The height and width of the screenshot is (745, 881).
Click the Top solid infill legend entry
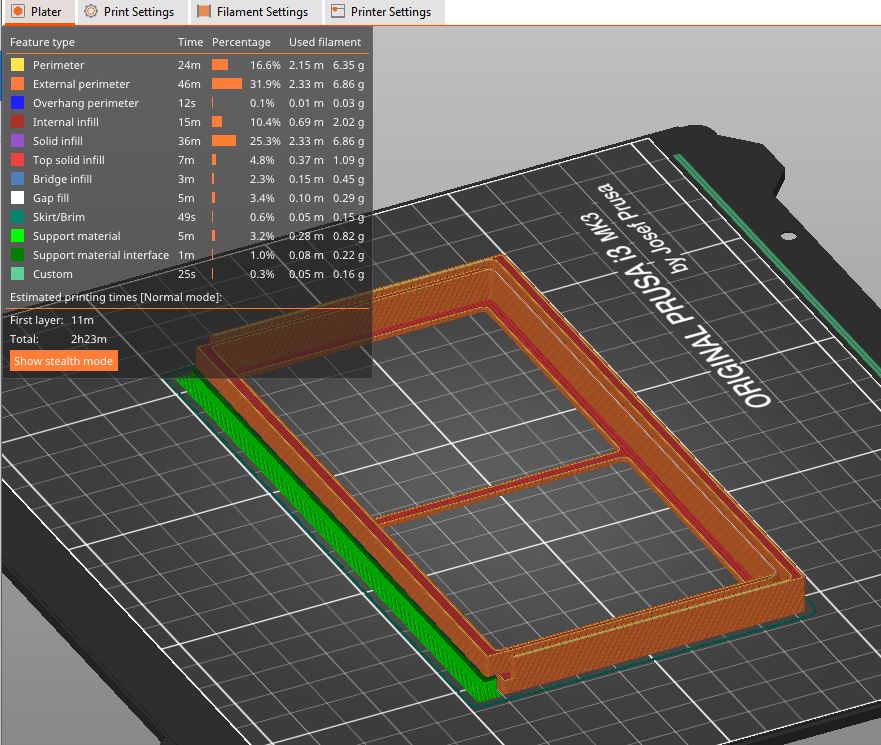coord(69,160)
